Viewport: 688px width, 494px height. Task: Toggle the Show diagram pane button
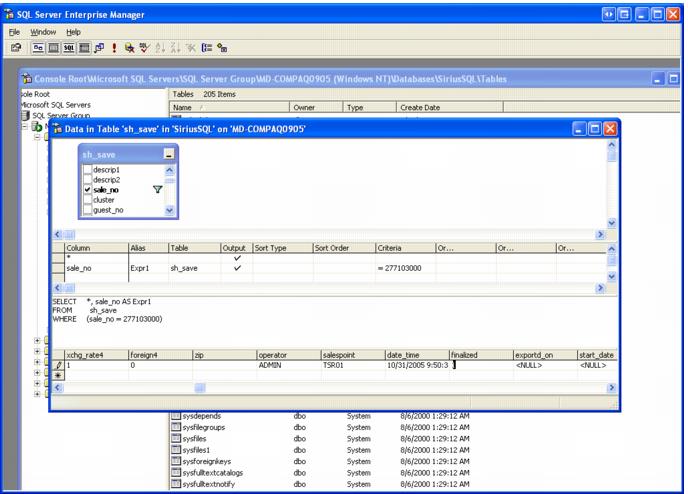coord(40,47)
